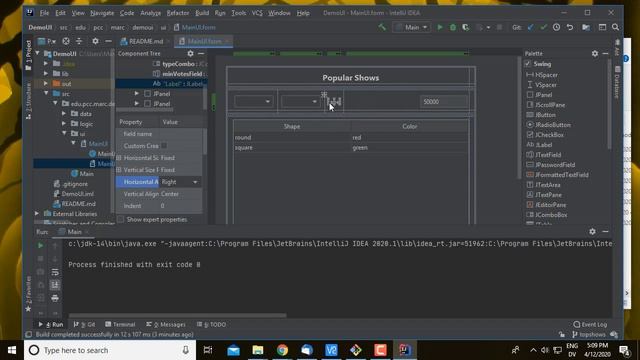Open Palette panel settings gear
640x360 pixels.
(x=595, y=53)
